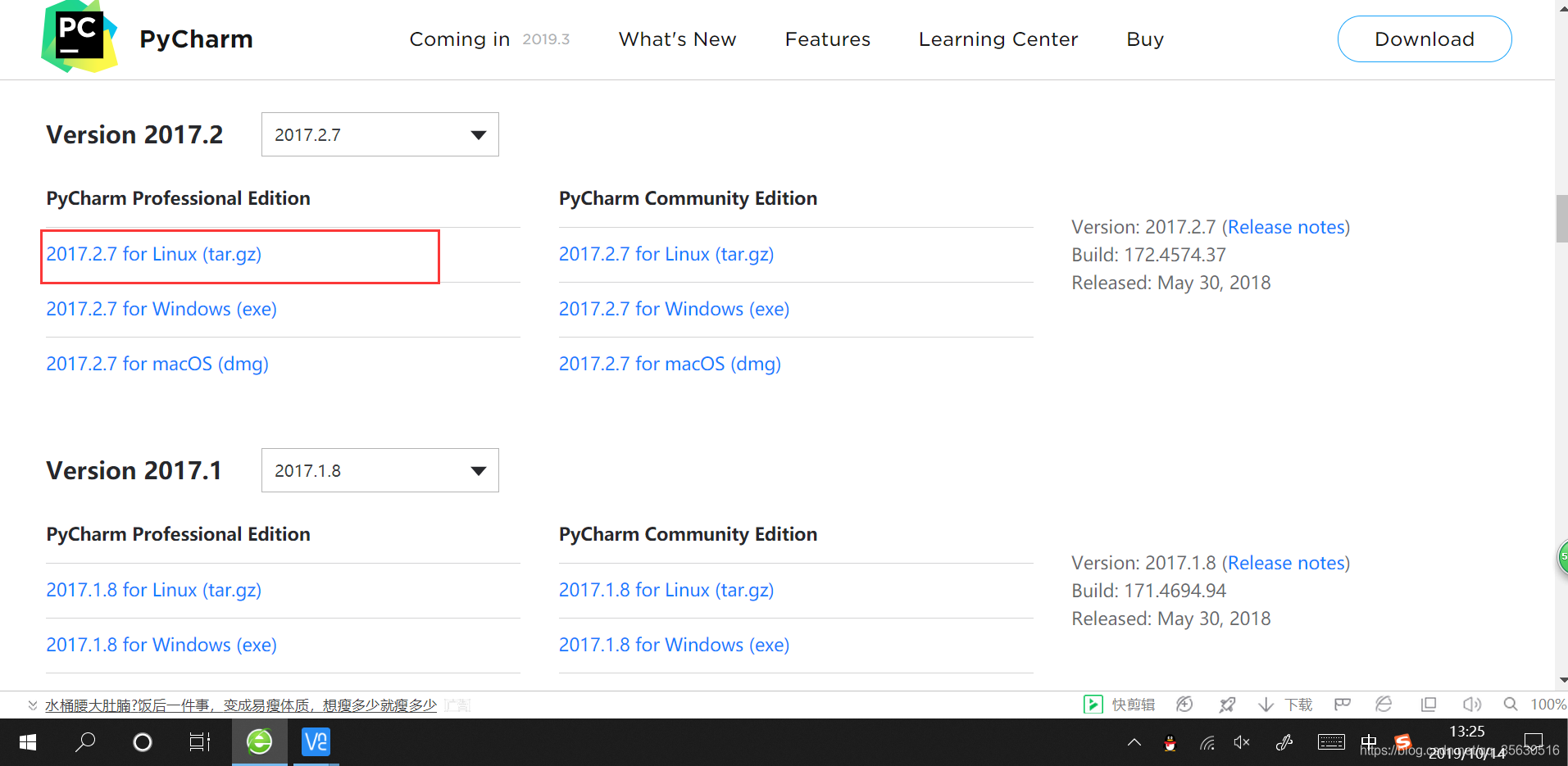Viewport: 1568px width, 766px height.
Task: Go to the Features nav item
Action: [x=828, y=39]
